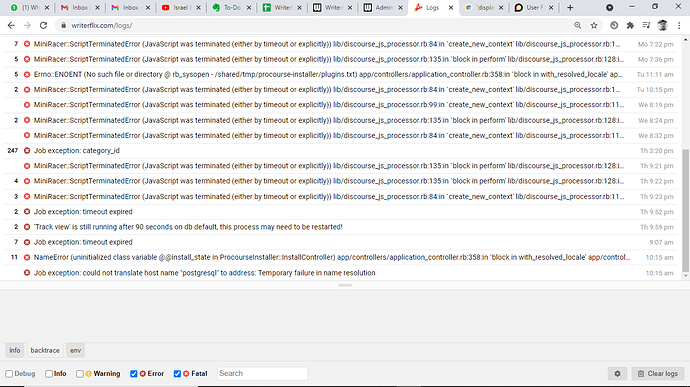The height and width of the screenshot is (387, 690).
Task: Click the tab search dropdown circle icon
Action: (609, 7)
